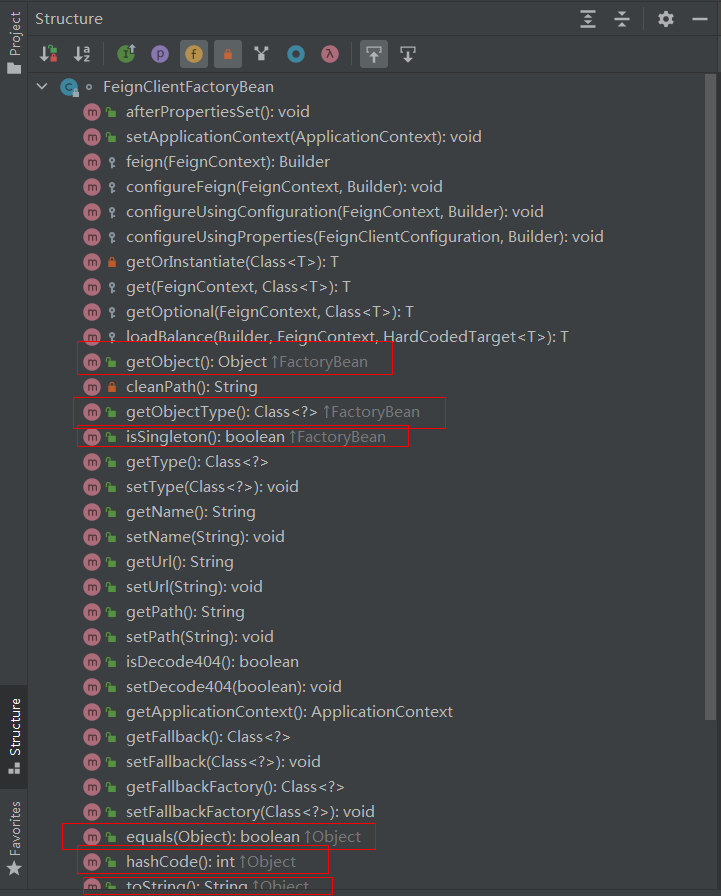This screenshot has height=896, width=721.
Task: Select setUrl(String): void
Action: pos(194,587)
